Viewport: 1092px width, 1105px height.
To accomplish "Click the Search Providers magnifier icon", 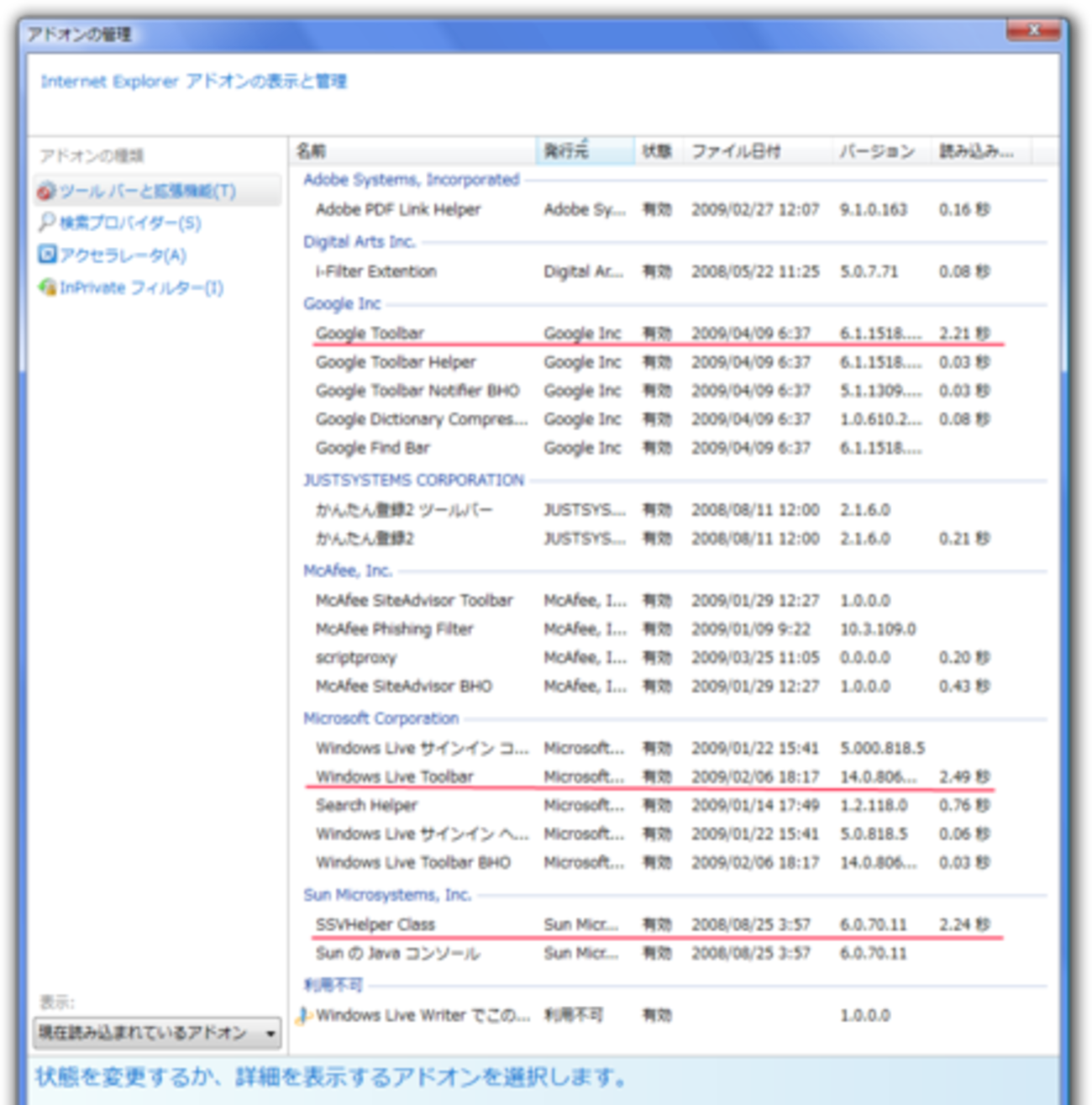I will point(47,223).
